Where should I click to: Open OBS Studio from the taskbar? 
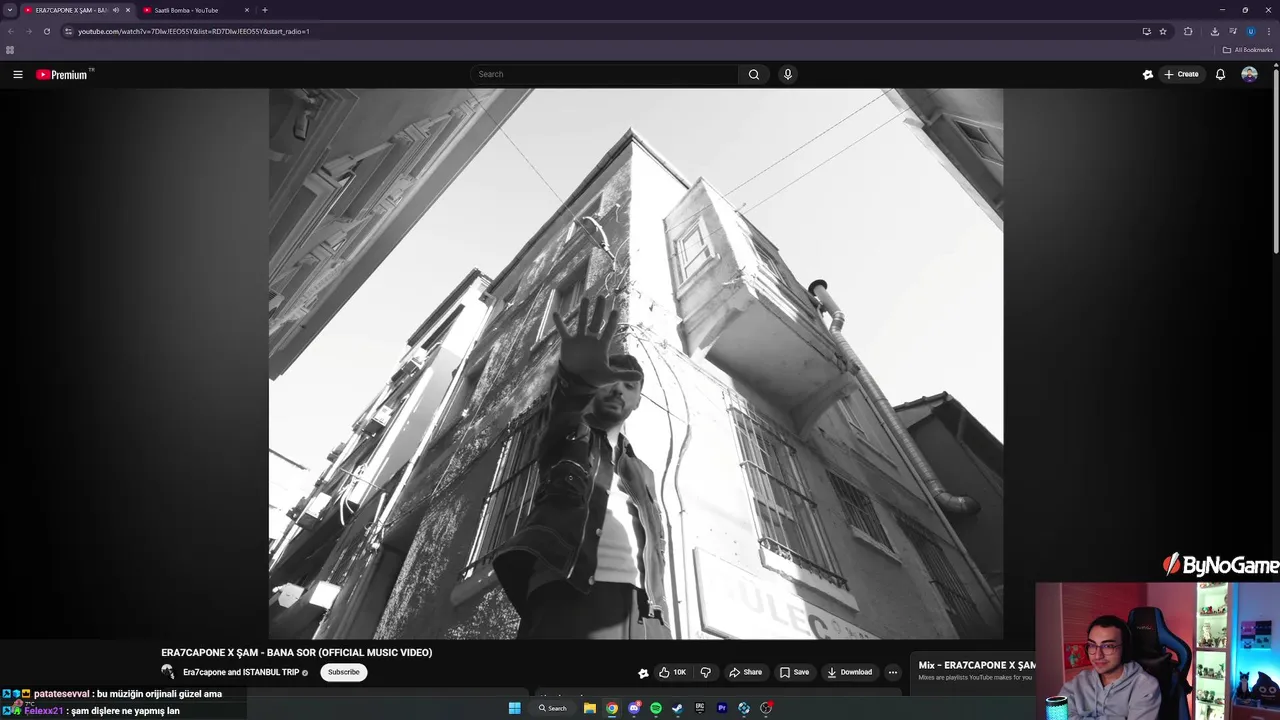tap(766, 708)
